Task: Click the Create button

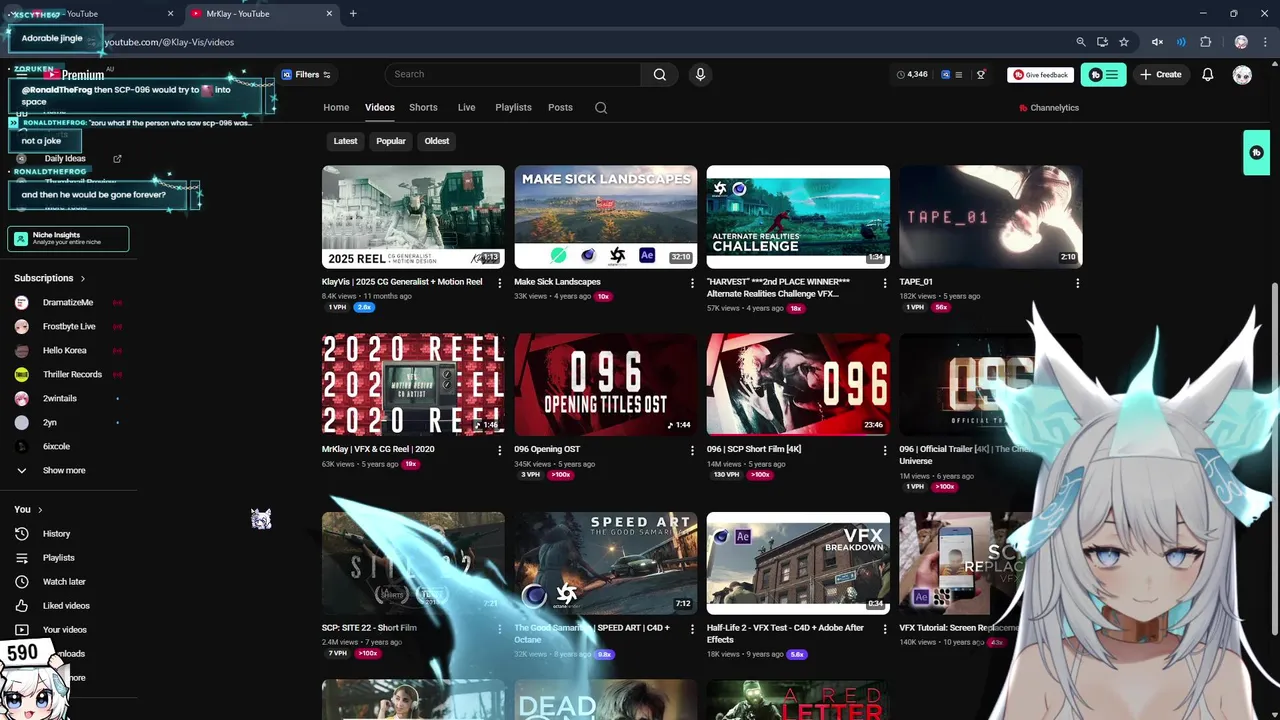Action: coord(1161,75)
